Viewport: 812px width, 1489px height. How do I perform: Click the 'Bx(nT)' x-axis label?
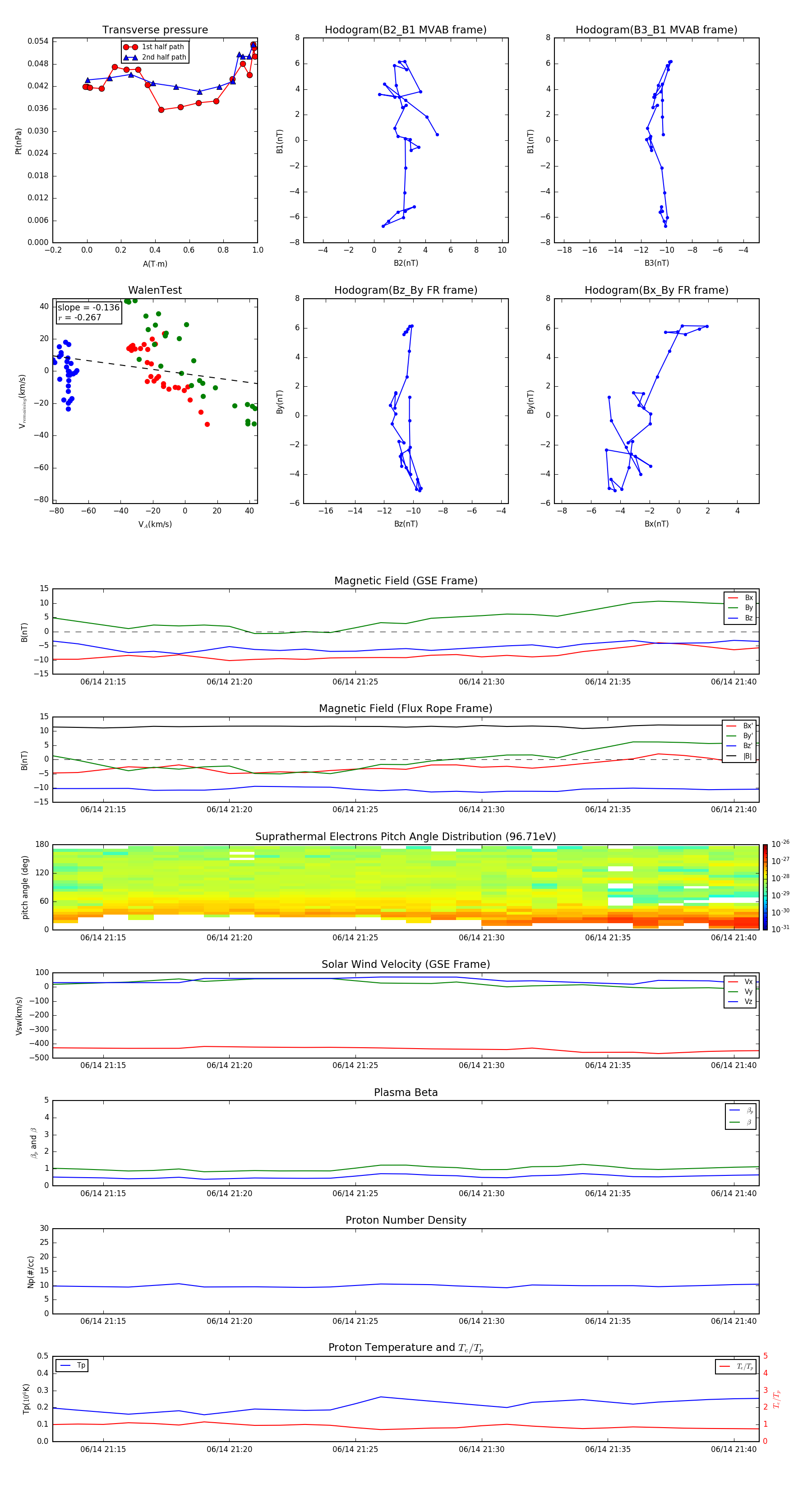click(656, 524)
